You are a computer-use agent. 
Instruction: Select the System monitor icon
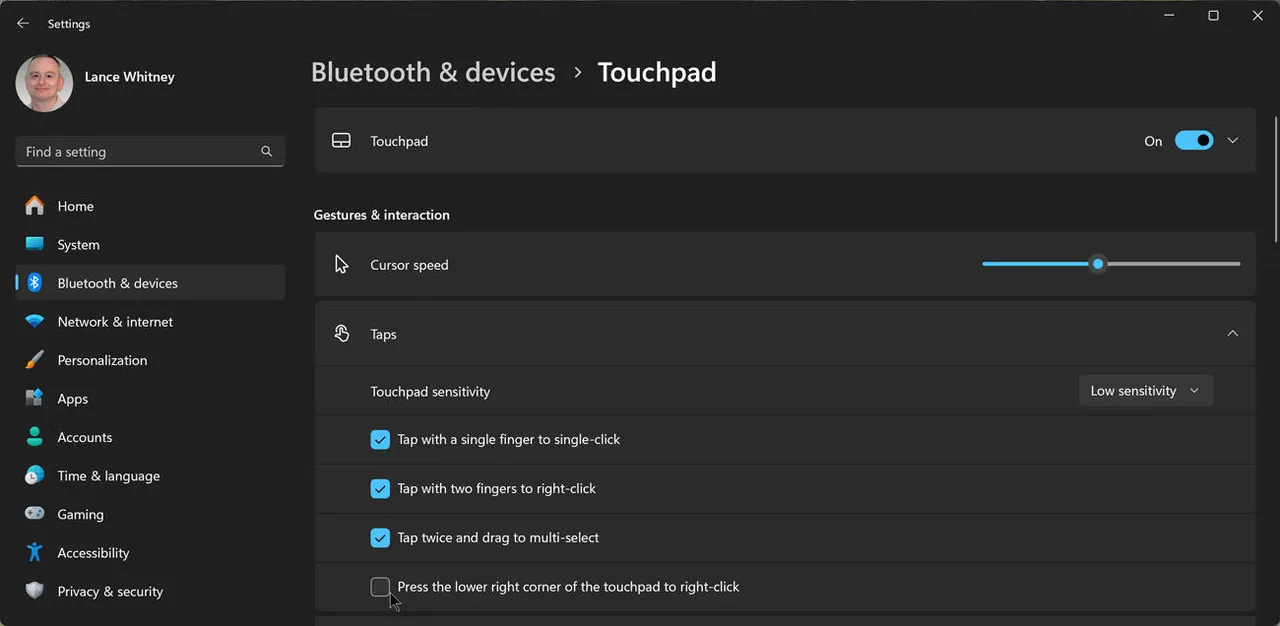pos(35,244)
